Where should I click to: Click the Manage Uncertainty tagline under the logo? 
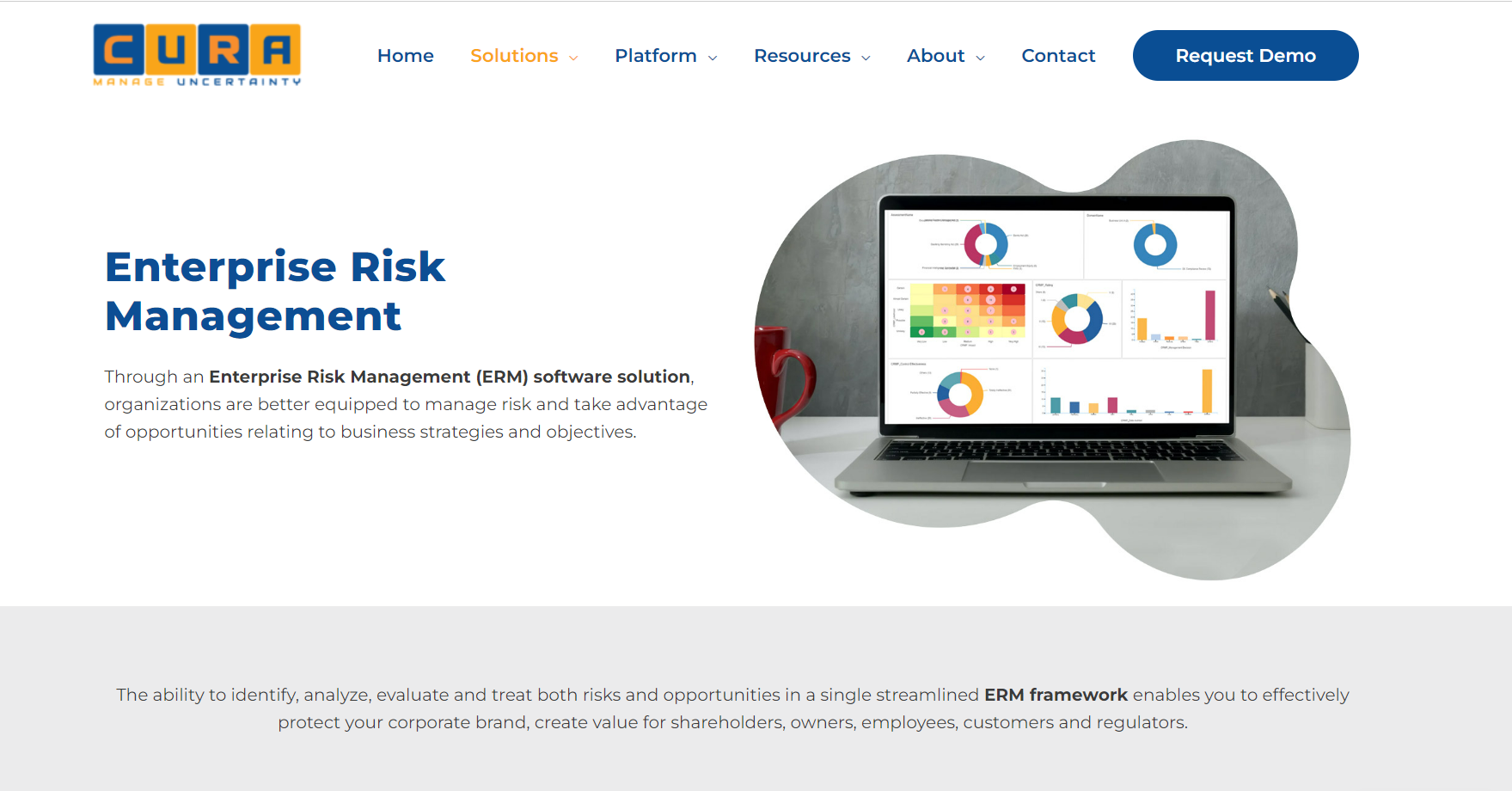196,83
